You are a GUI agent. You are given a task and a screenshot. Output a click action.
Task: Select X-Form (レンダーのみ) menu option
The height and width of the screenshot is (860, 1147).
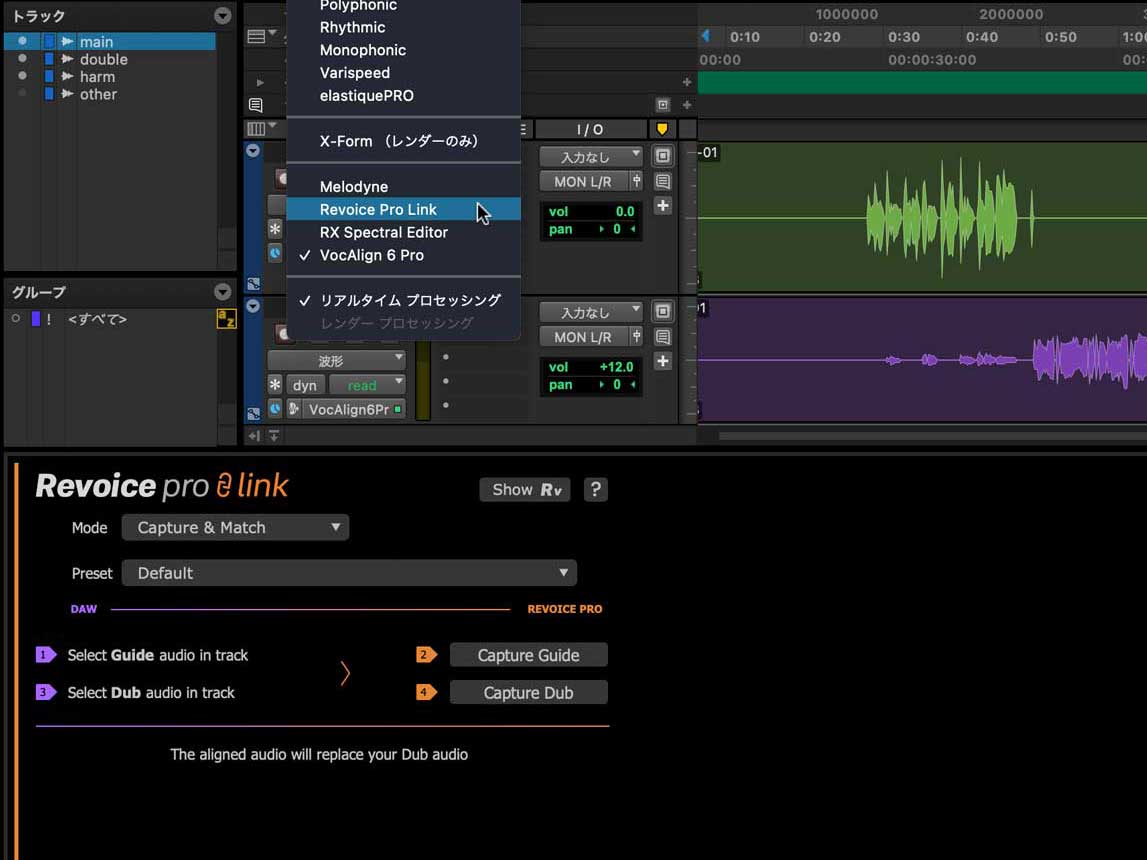click(x=403, y=141)
